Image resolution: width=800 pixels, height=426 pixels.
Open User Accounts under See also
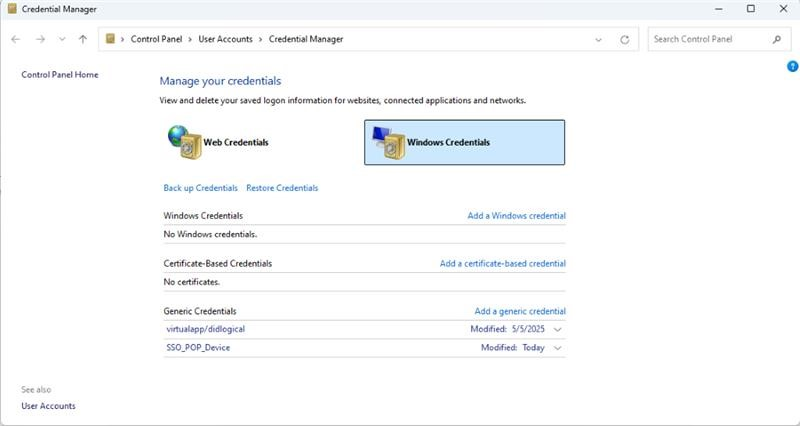(48, 406)
